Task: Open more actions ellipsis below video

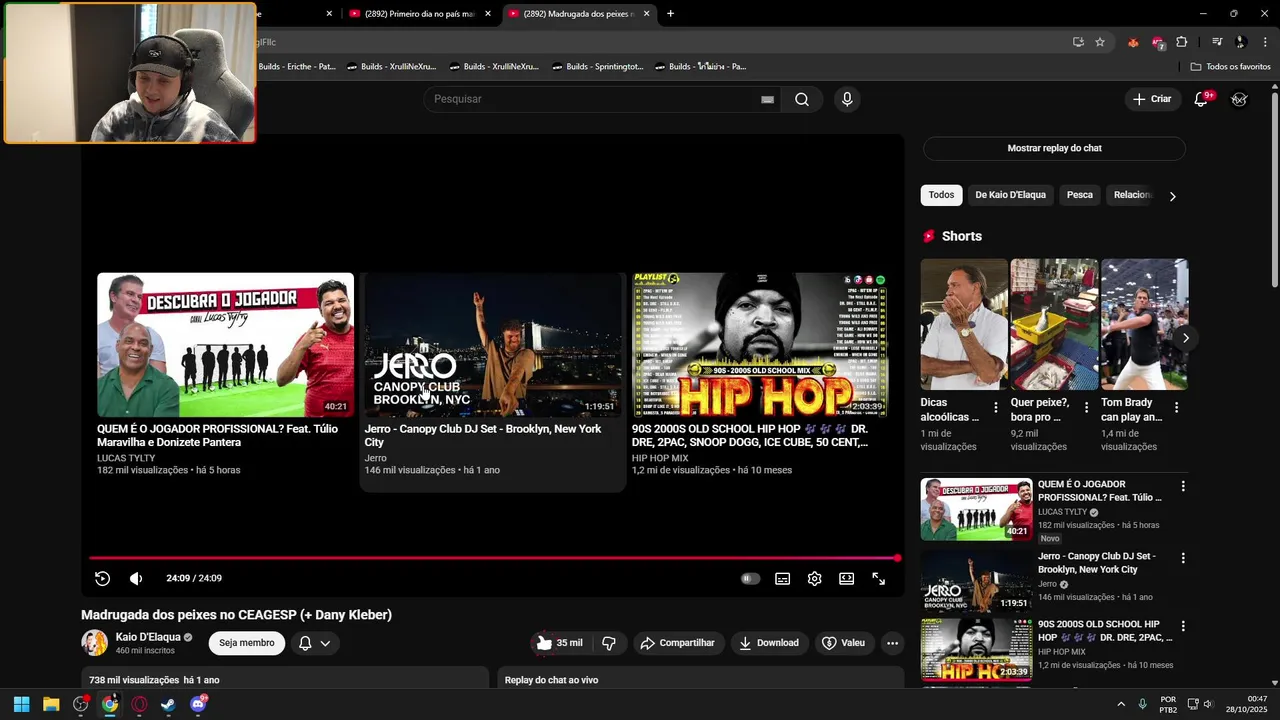Action: pyautogui.click(x=892, y=643)
